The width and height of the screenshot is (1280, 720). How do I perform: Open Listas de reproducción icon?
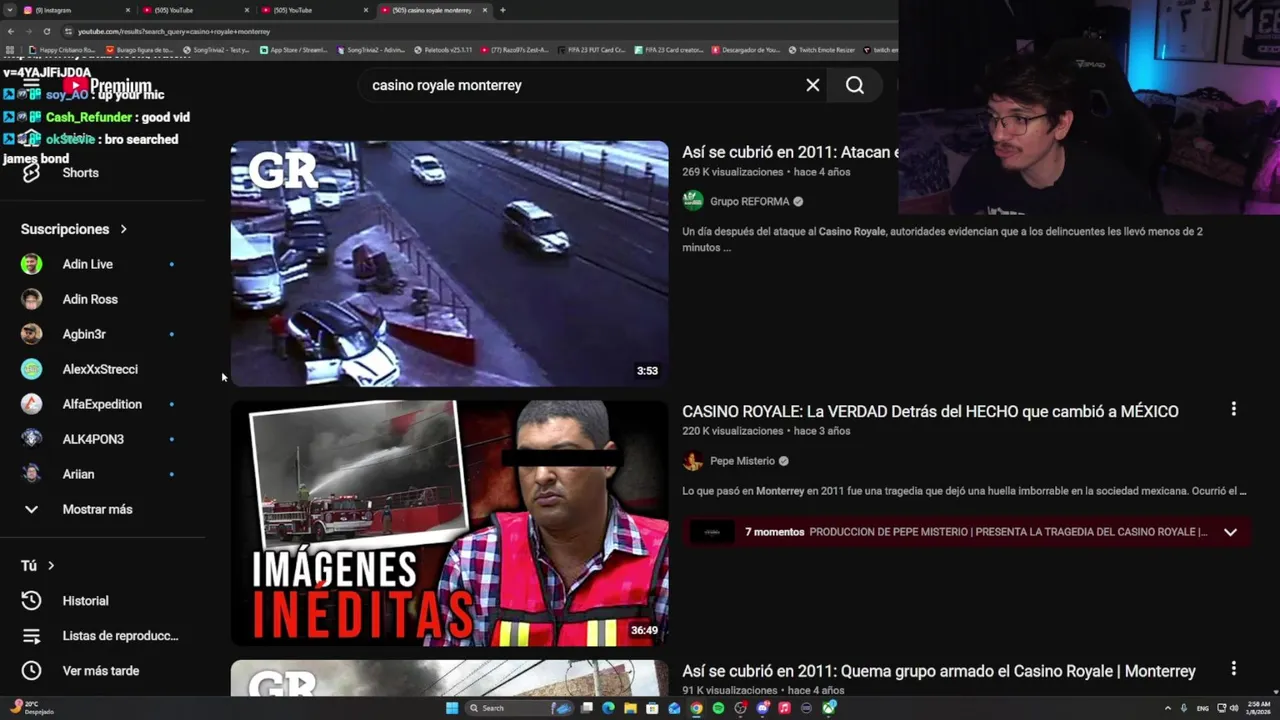(31, 636)
